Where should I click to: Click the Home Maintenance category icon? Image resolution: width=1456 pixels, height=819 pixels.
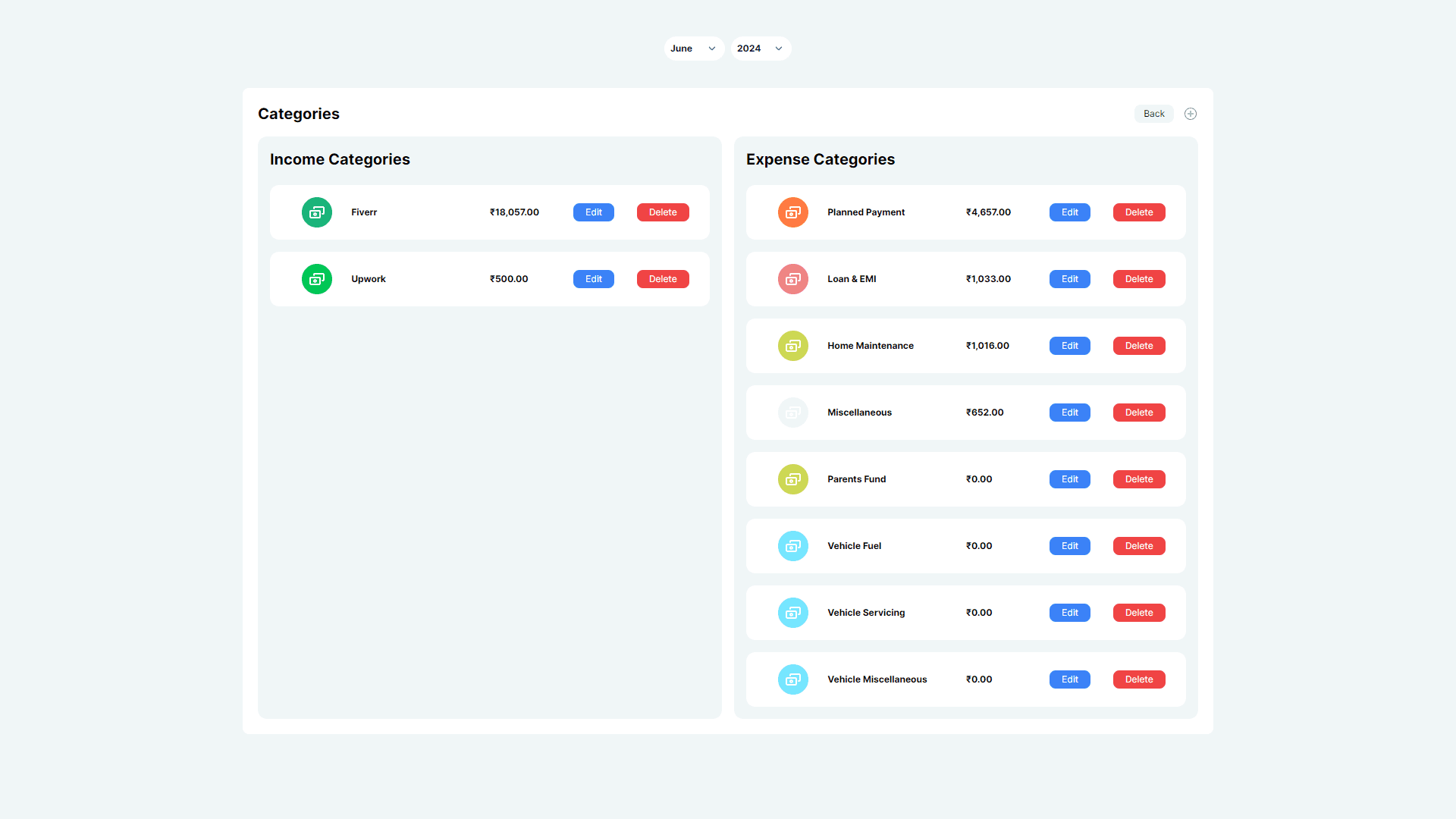pos(792,345)
